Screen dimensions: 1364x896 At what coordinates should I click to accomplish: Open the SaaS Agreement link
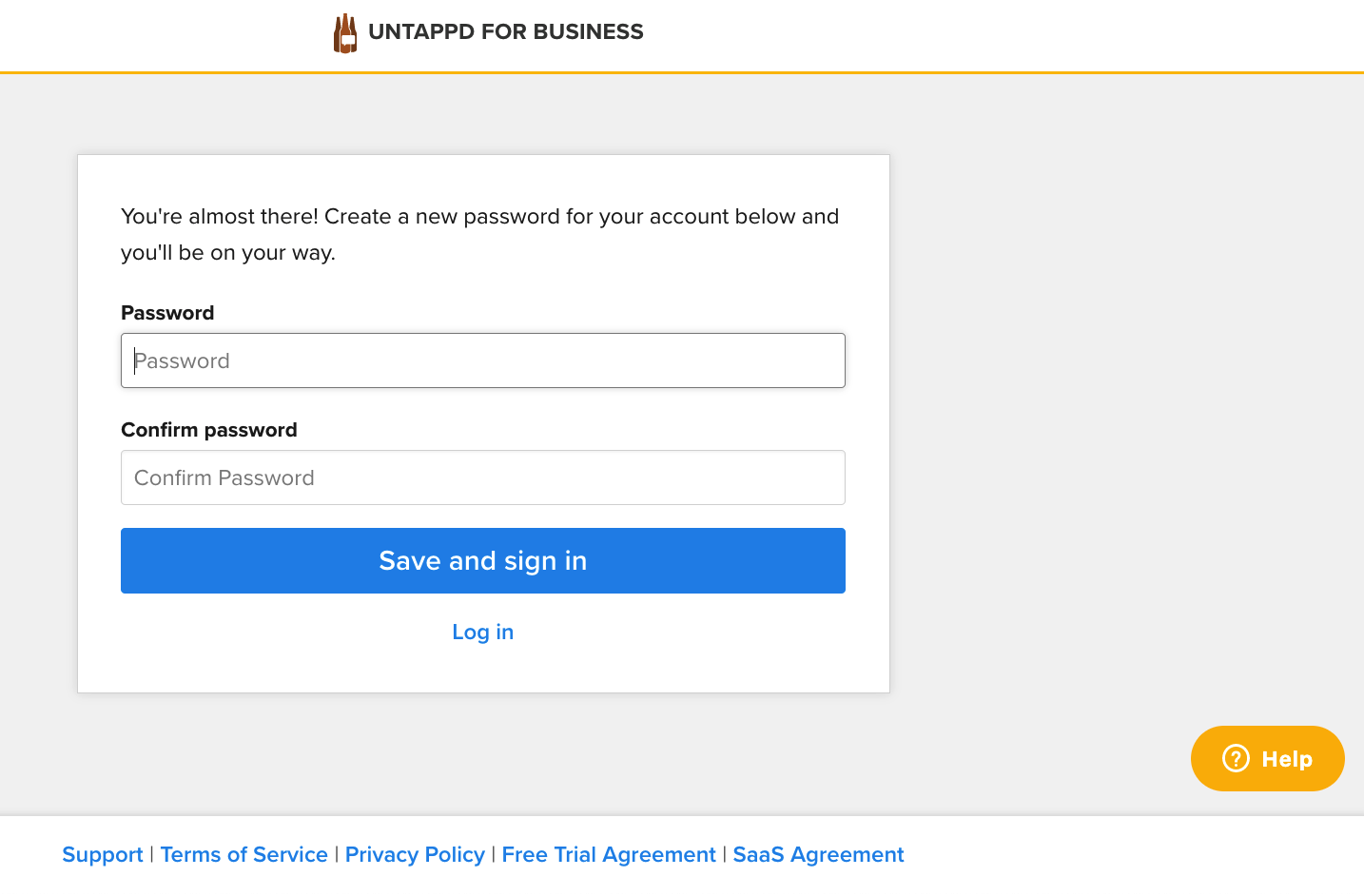[x=818, y=855]
